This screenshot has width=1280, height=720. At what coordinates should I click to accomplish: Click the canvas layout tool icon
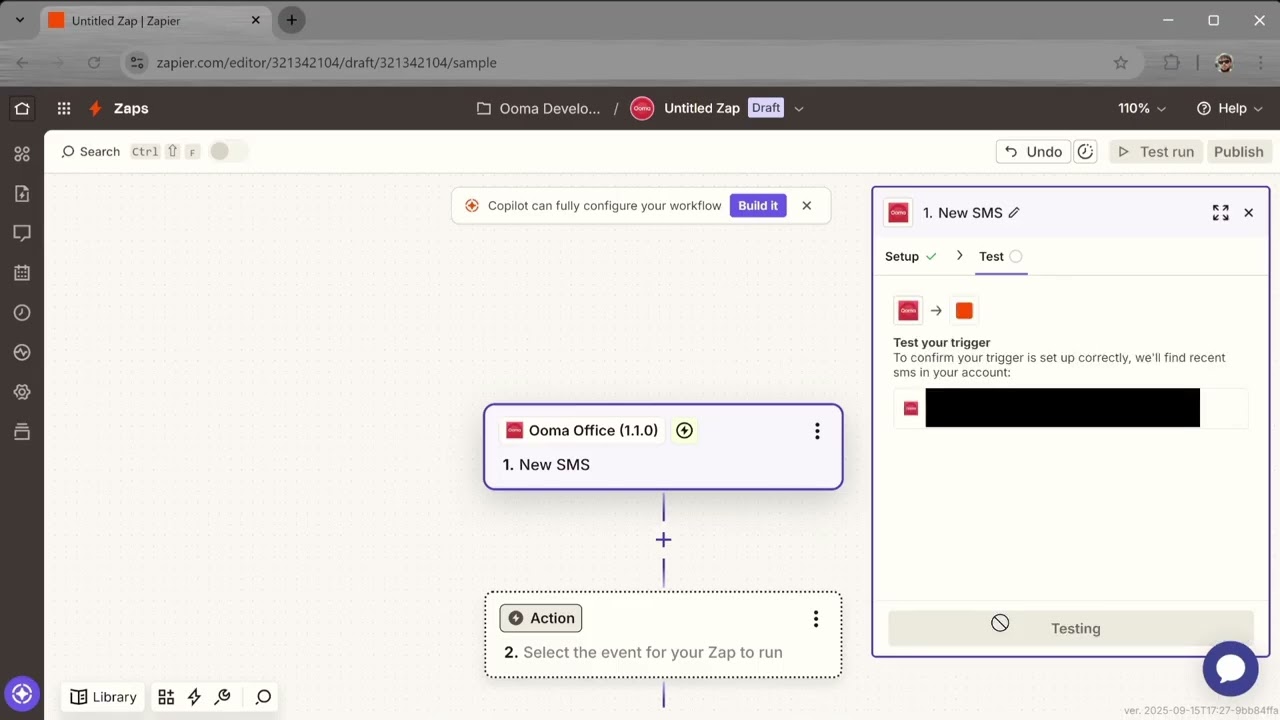pyautogui.click(x=166, y=697)
